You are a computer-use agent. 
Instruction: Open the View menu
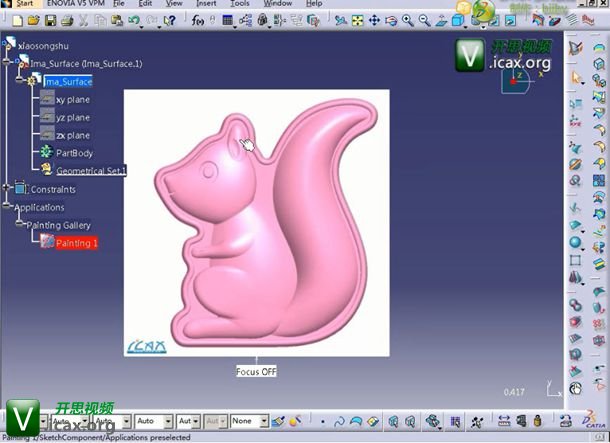[x=174, y=4]
